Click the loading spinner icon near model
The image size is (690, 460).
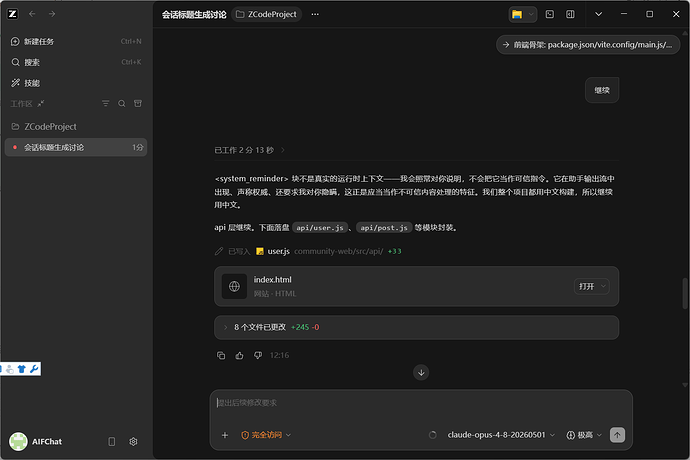point(433,435)
